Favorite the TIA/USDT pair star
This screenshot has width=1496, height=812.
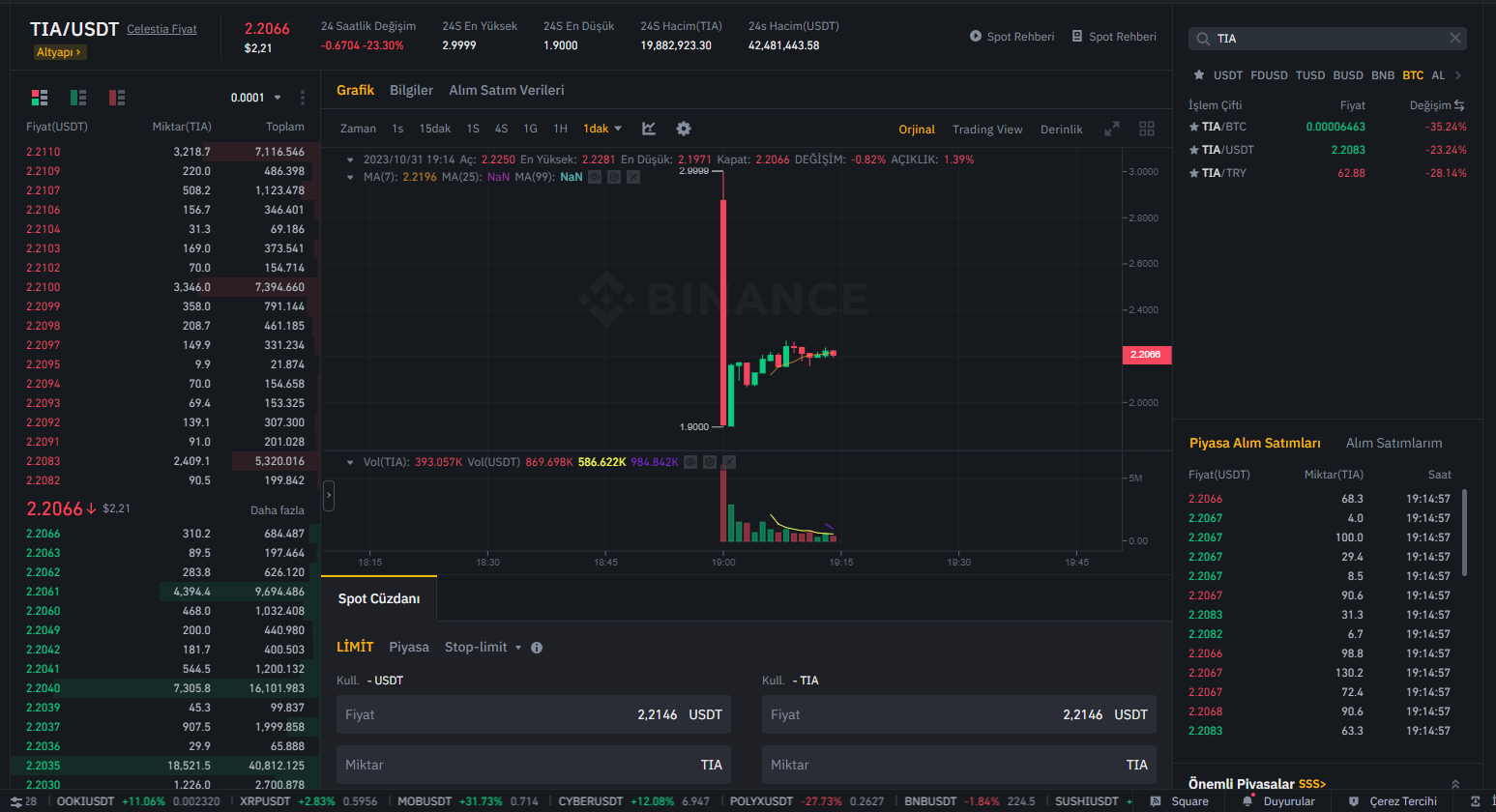click(x=1193, y=150)
